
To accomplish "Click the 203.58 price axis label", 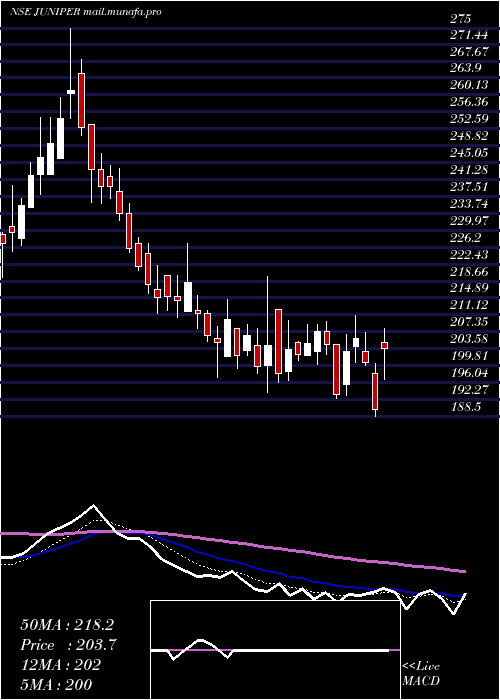I will tap(468, 339).
